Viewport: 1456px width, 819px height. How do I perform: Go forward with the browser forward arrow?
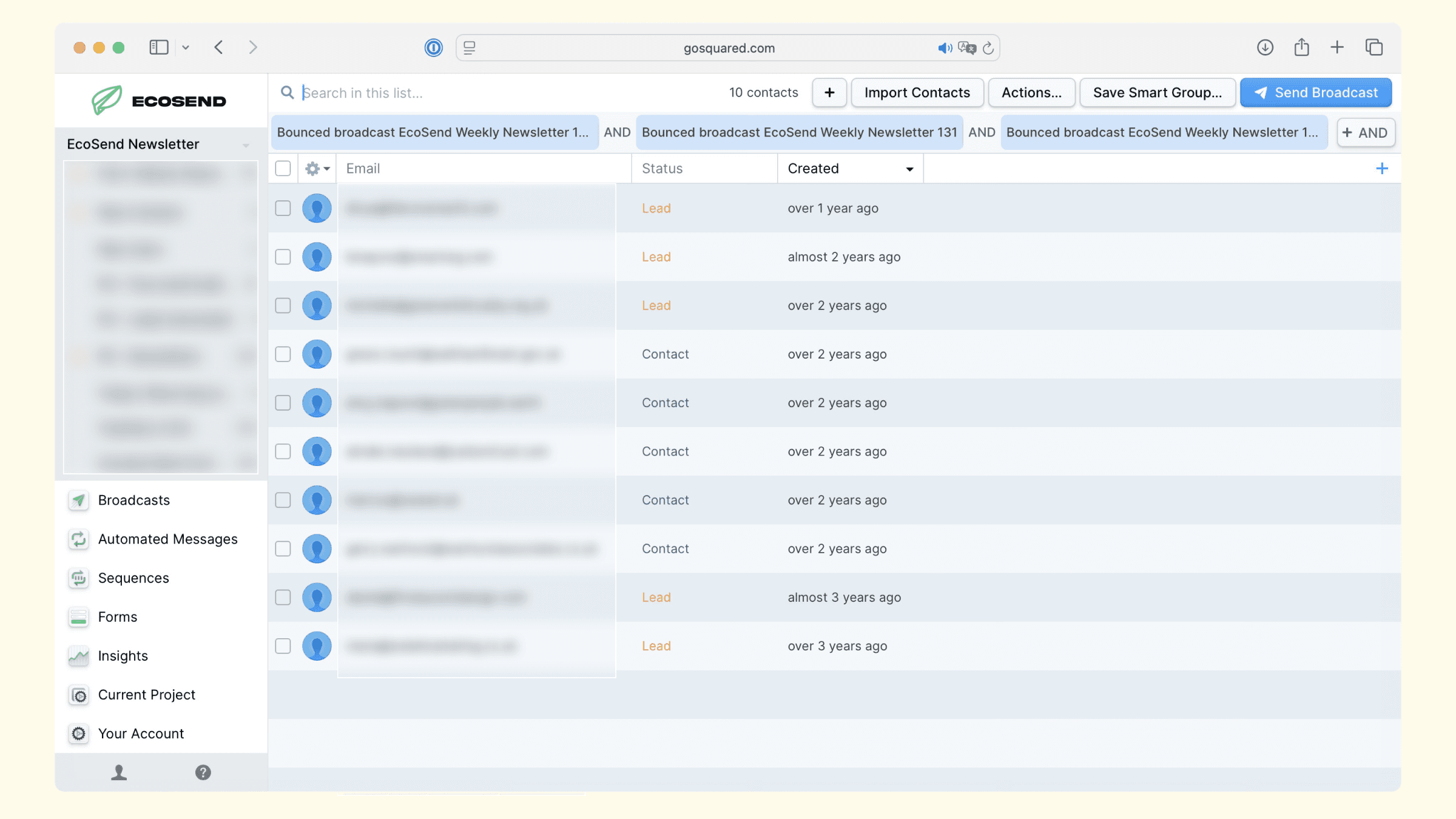pos(253,47)
